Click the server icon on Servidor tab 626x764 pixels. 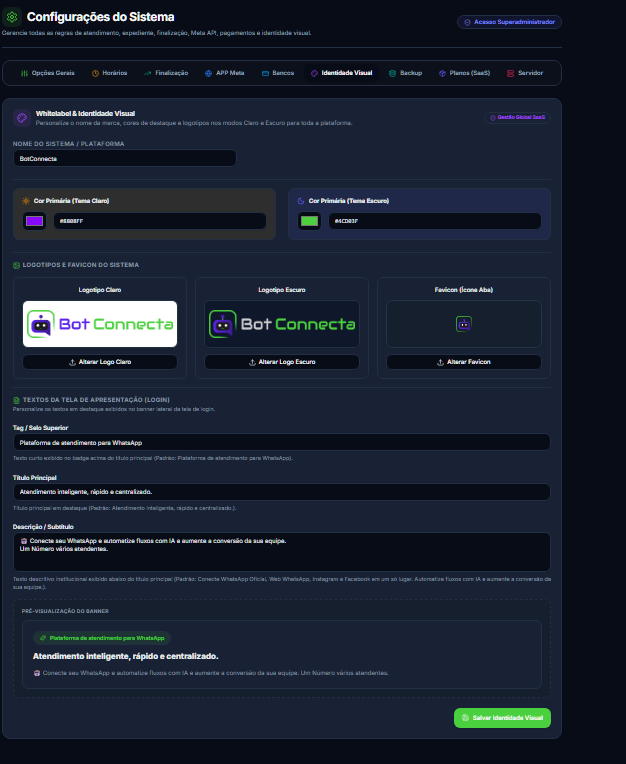[x=510, y=73]
